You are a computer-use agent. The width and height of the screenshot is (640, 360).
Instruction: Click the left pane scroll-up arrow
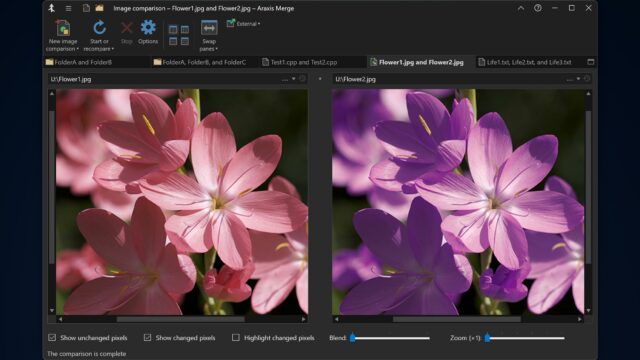point(52,93)
